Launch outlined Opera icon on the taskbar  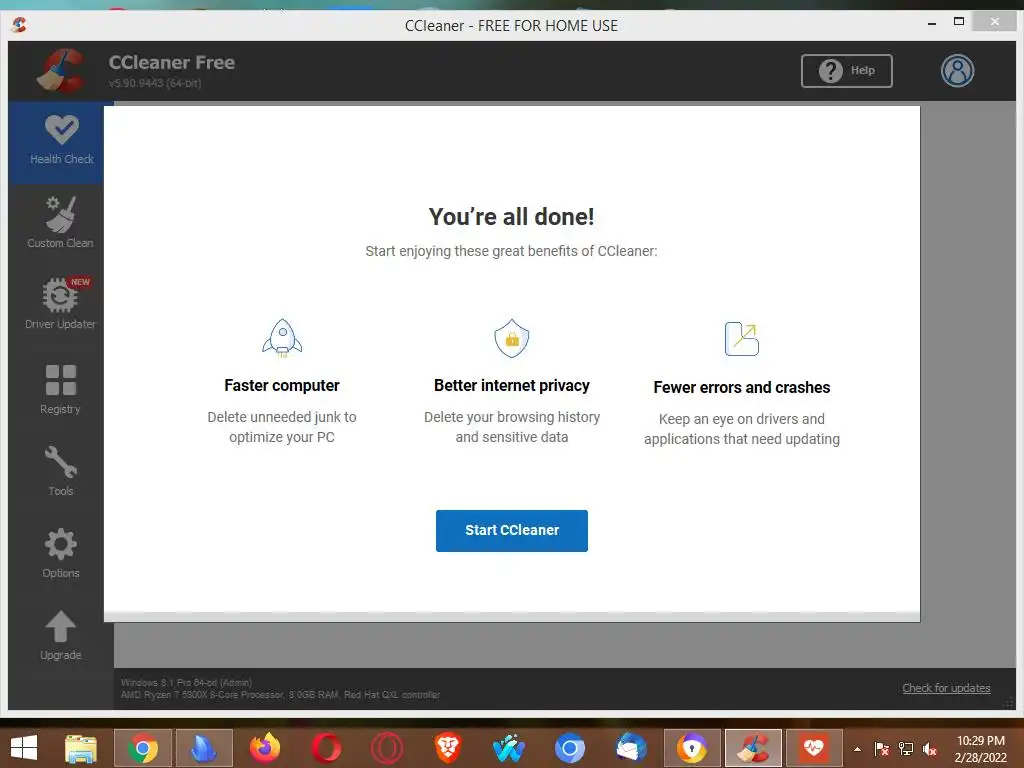click(387, 748)
